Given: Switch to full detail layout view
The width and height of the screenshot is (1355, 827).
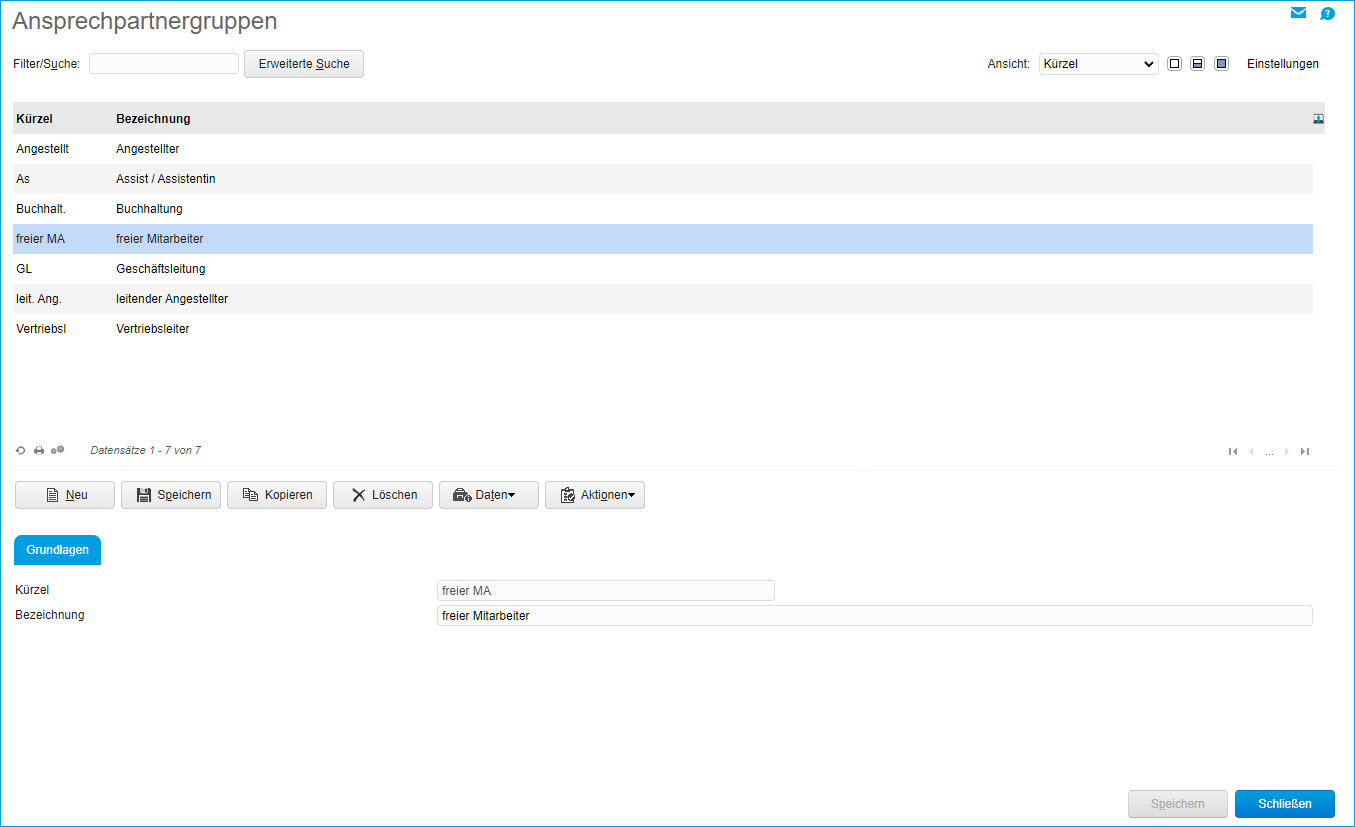Looking at the screenshot, I should (x=1221, y=64).
